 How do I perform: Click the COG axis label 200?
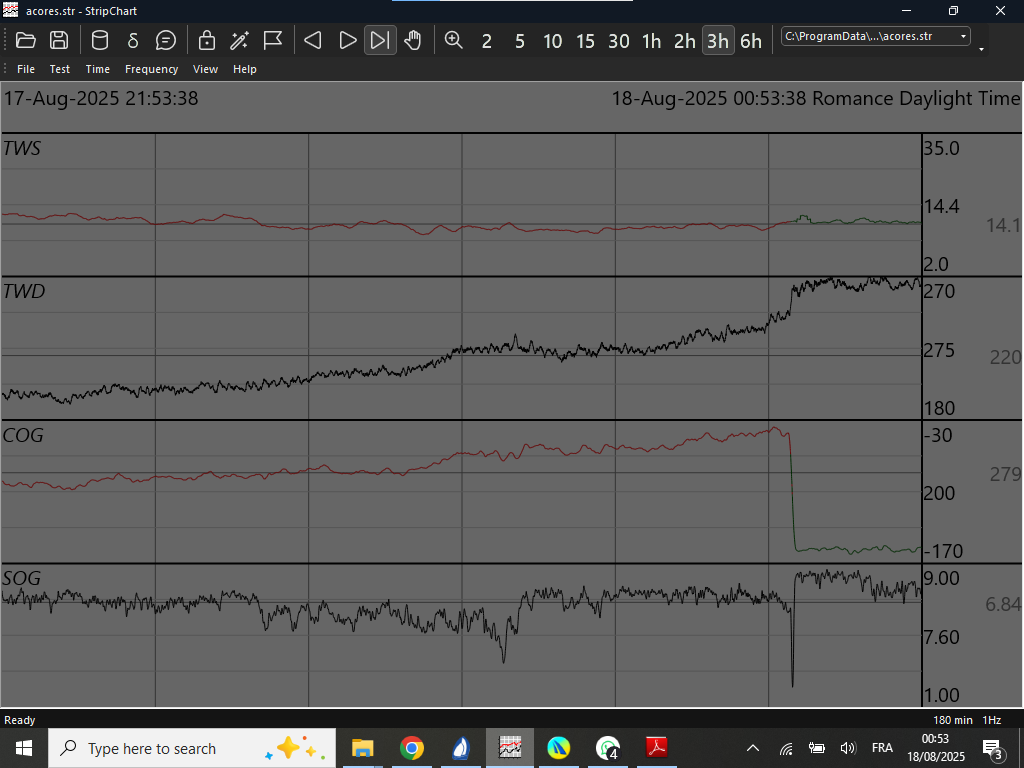(x=939, y=493)
